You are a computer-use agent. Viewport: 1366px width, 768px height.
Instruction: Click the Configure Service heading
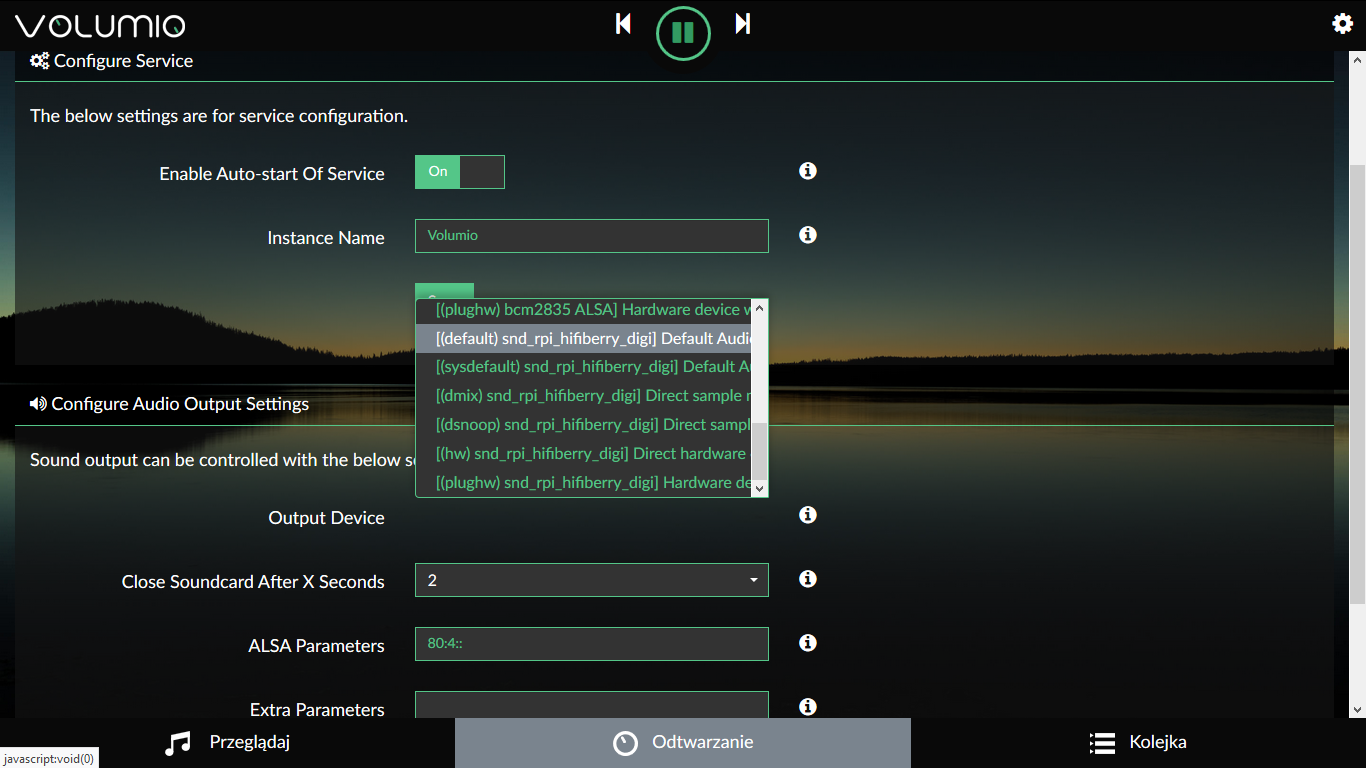tap(111, 61)
